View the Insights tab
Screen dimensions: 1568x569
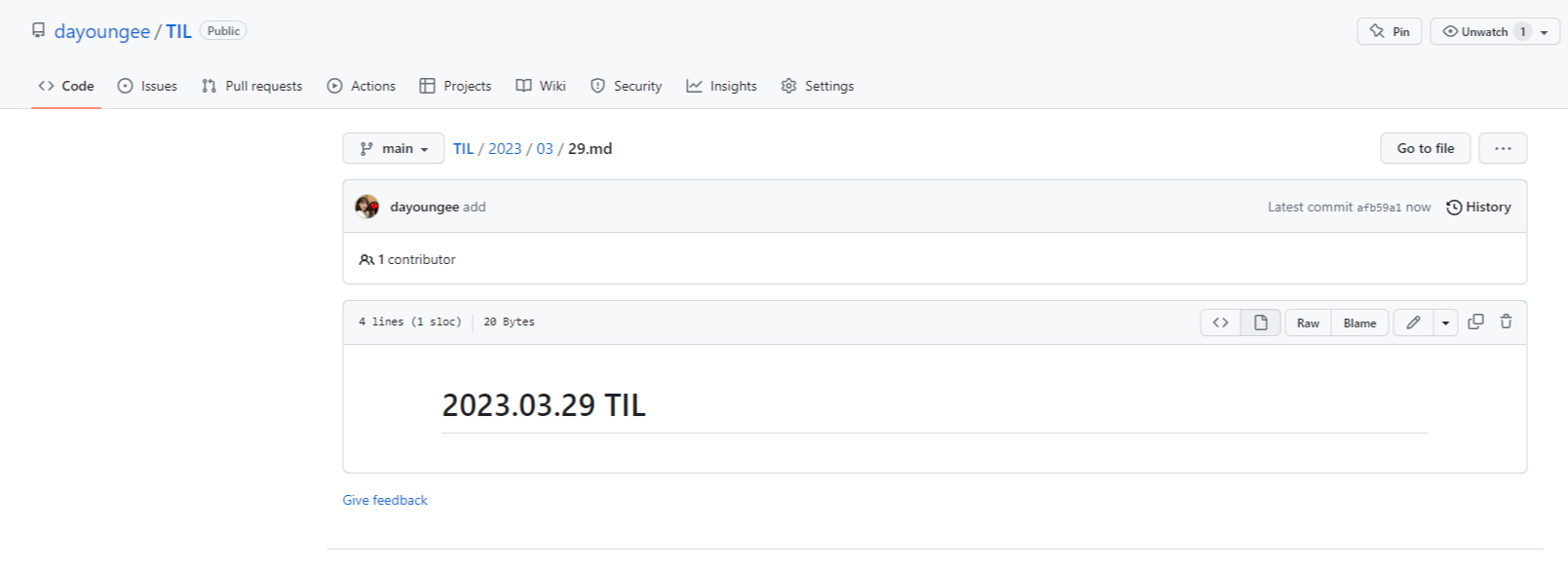721,86
